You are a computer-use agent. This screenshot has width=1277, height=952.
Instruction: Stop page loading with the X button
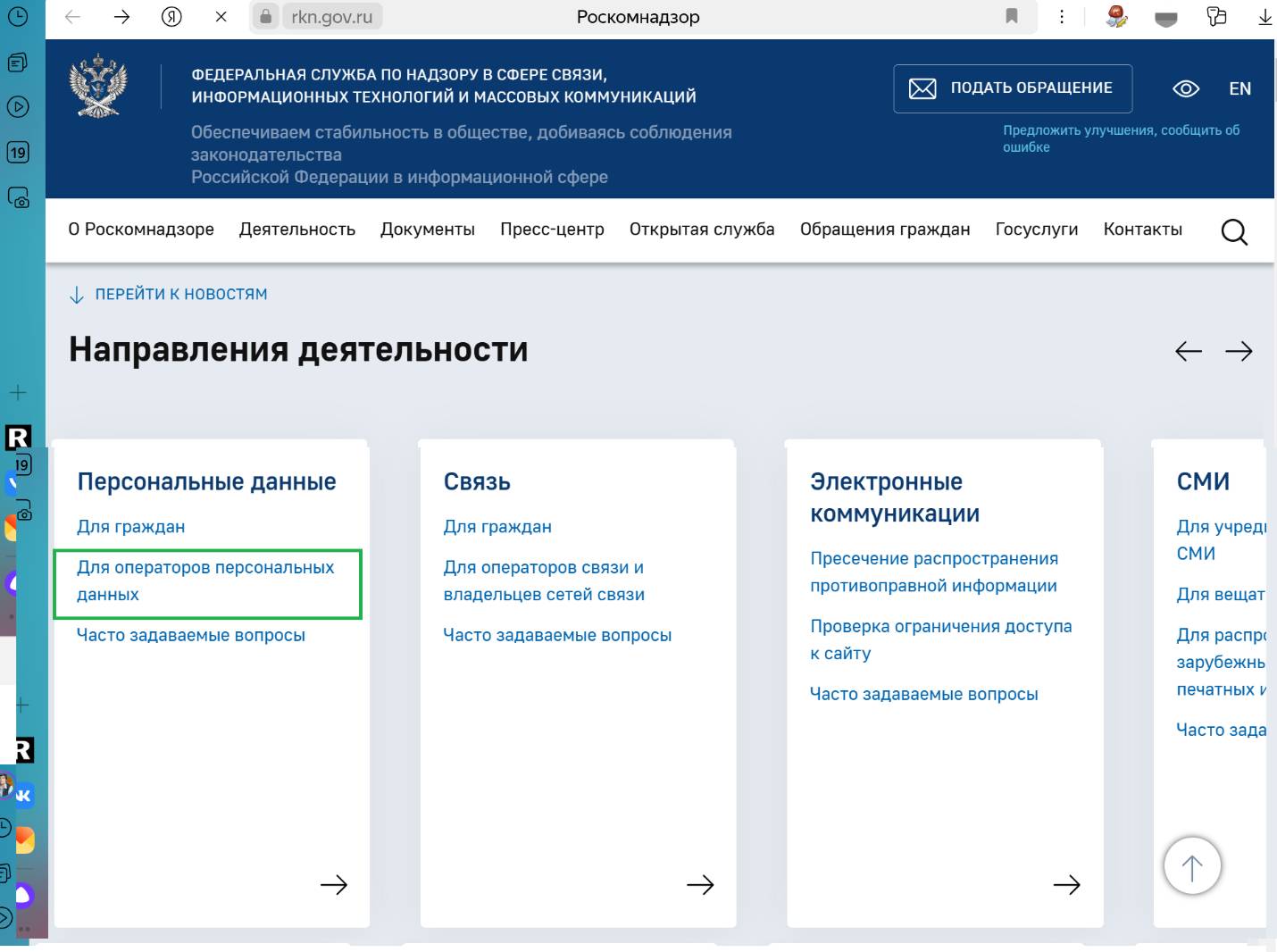click(x=221, y=16)
